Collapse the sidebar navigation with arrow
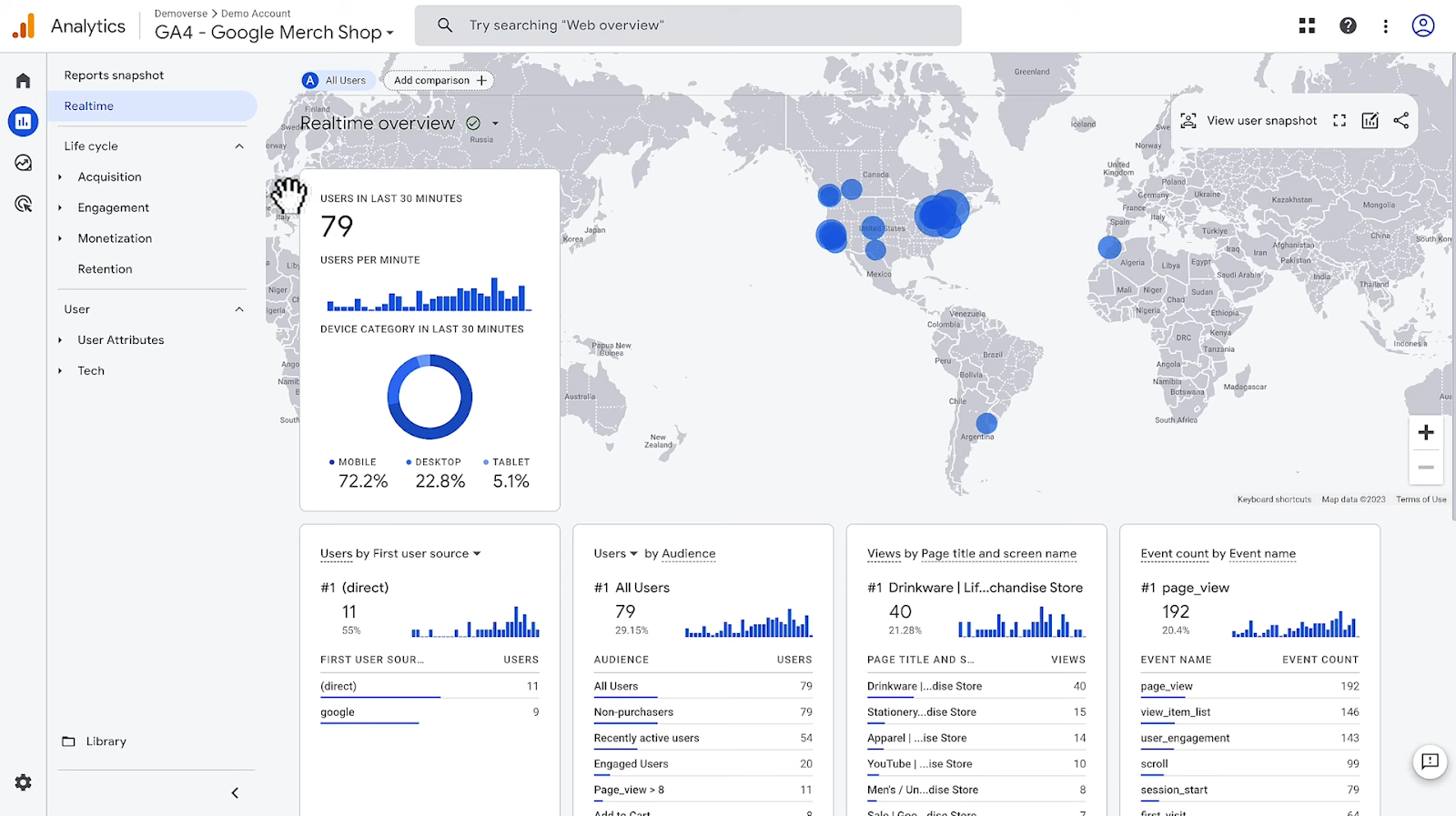Viewport: 1456px width, 816px height. [x=235, y=793]
